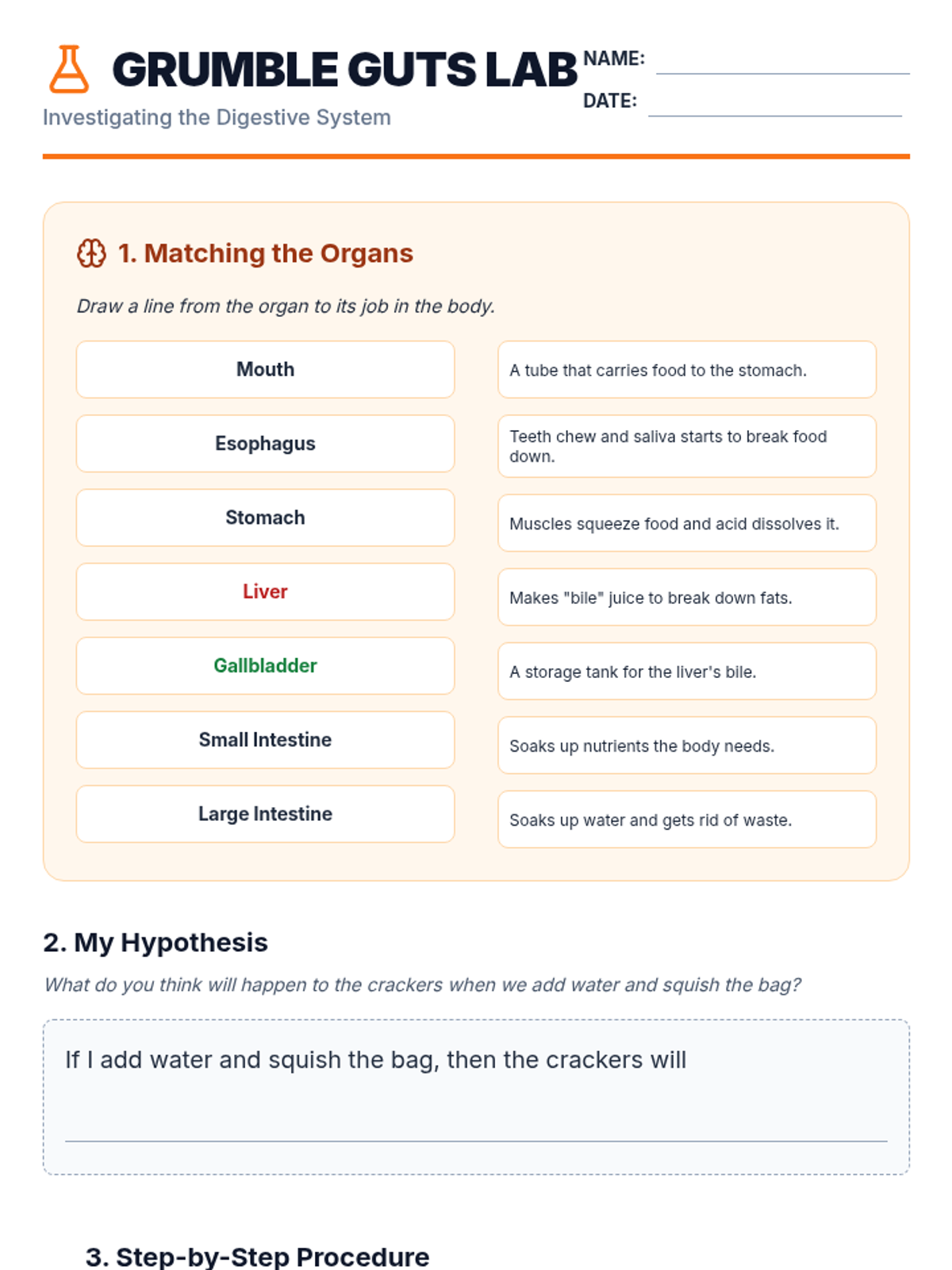This screenshot has width=952, height=1270.
Task: Click 'Soaks up nutrients the body needs' box
Action: point(686,745)
